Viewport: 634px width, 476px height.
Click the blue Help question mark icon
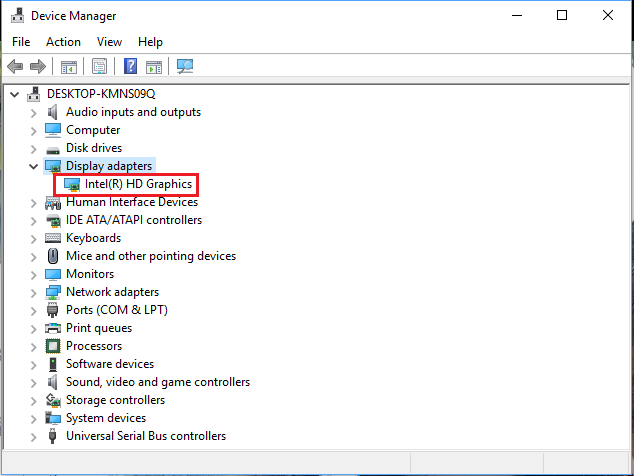point(130,67)
